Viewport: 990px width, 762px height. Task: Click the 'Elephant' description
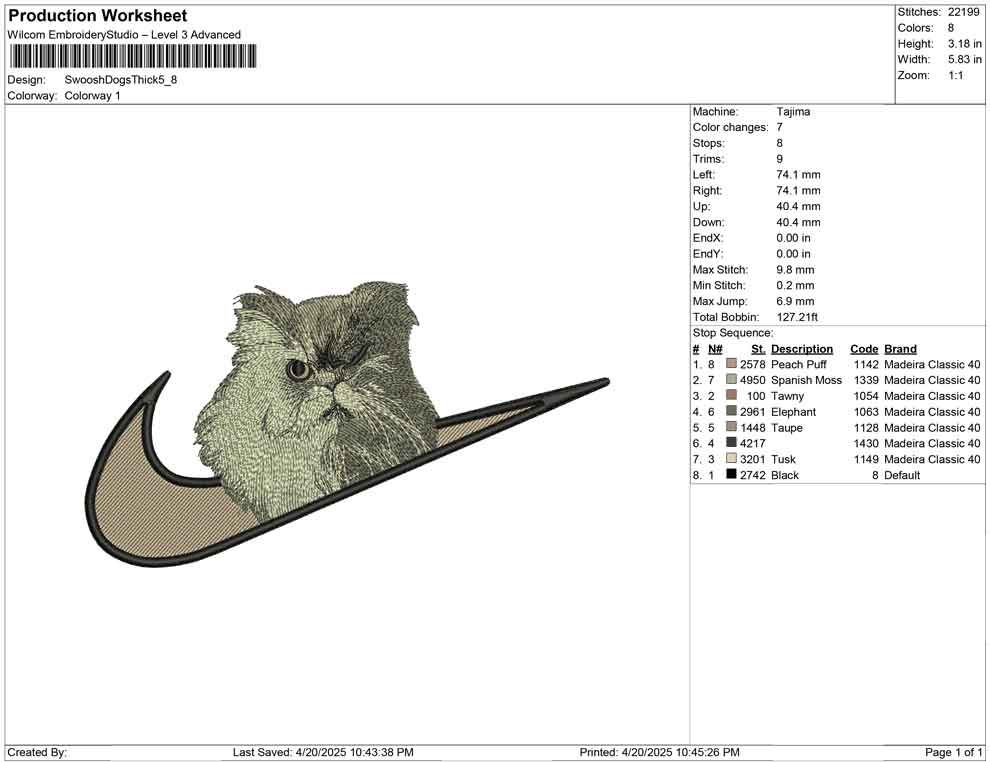(x=794, y=412)
